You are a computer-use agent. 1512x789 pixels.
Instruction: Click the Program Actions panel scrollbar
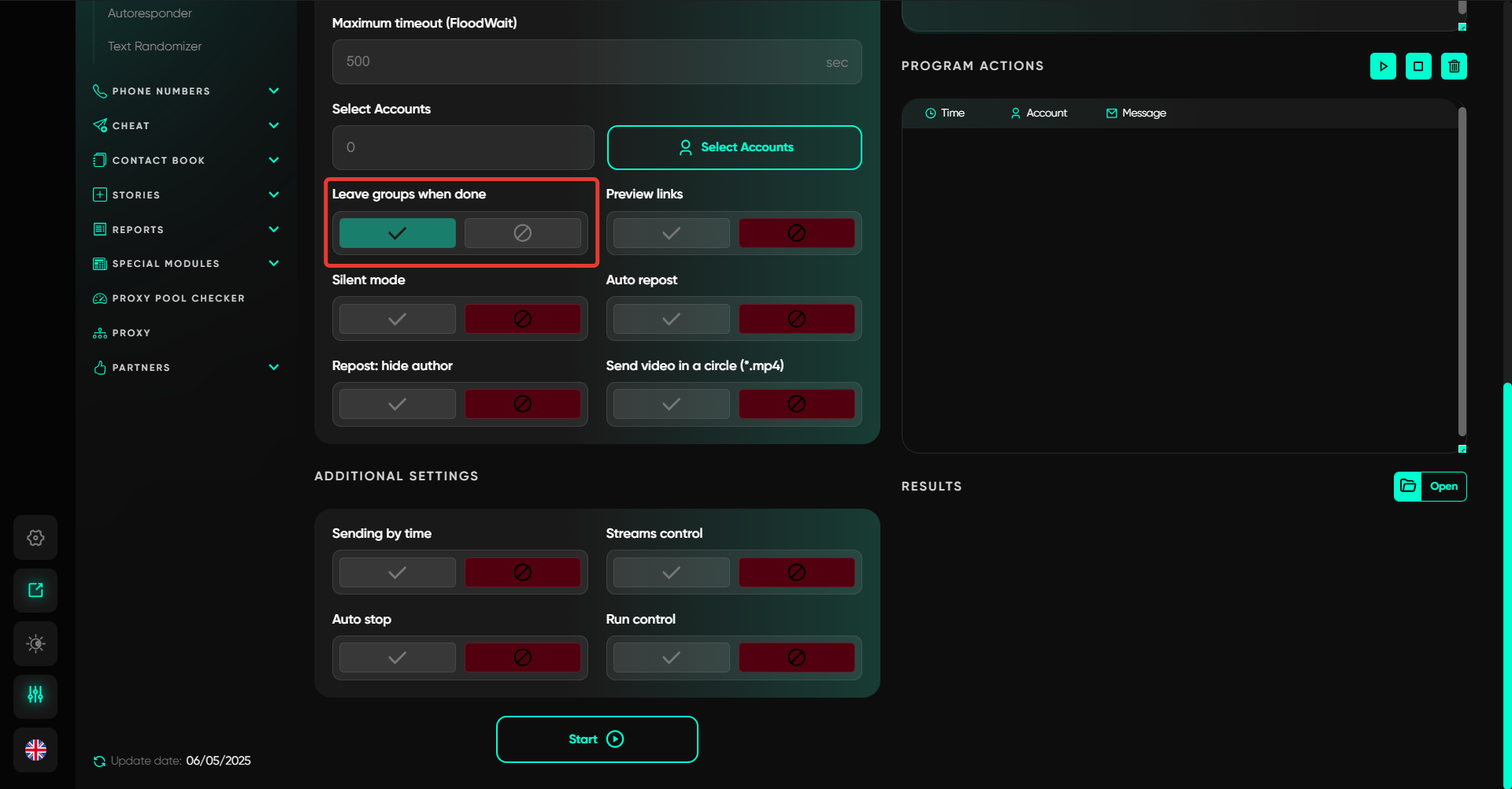coord(1462,272)
